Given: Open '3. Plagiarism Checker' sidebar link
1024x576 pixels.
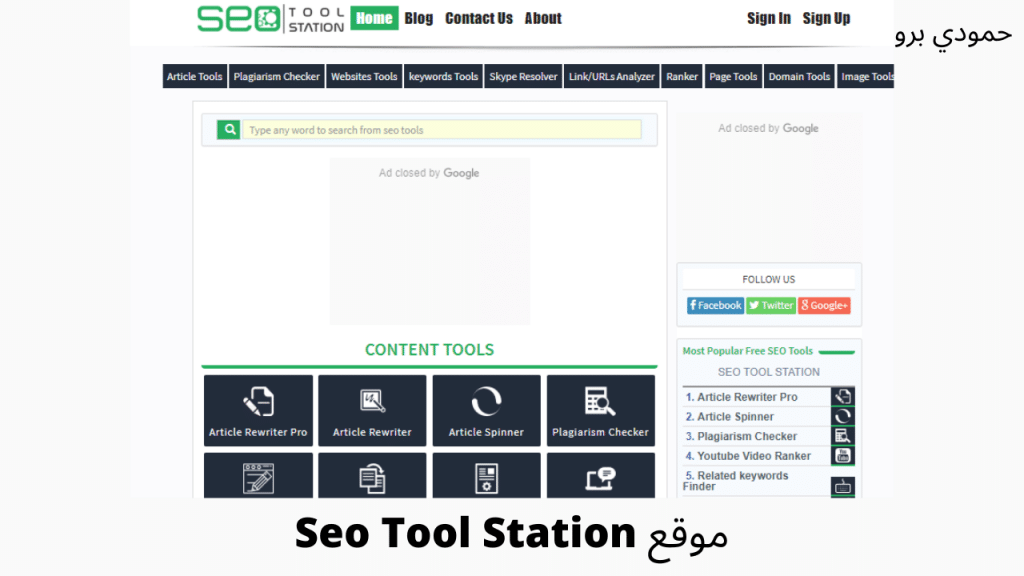Looking at the screenshot, I should coord(741,436).
